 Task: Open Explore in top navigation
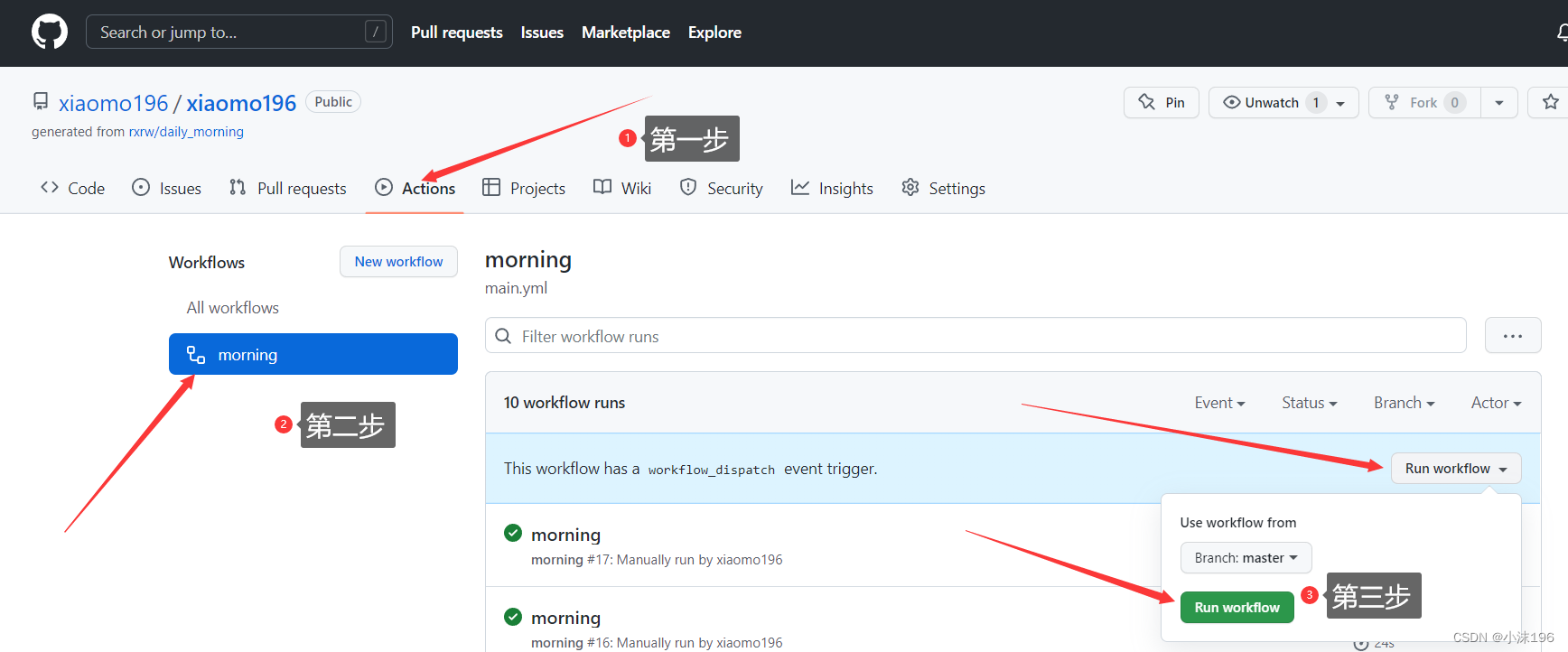714,33
